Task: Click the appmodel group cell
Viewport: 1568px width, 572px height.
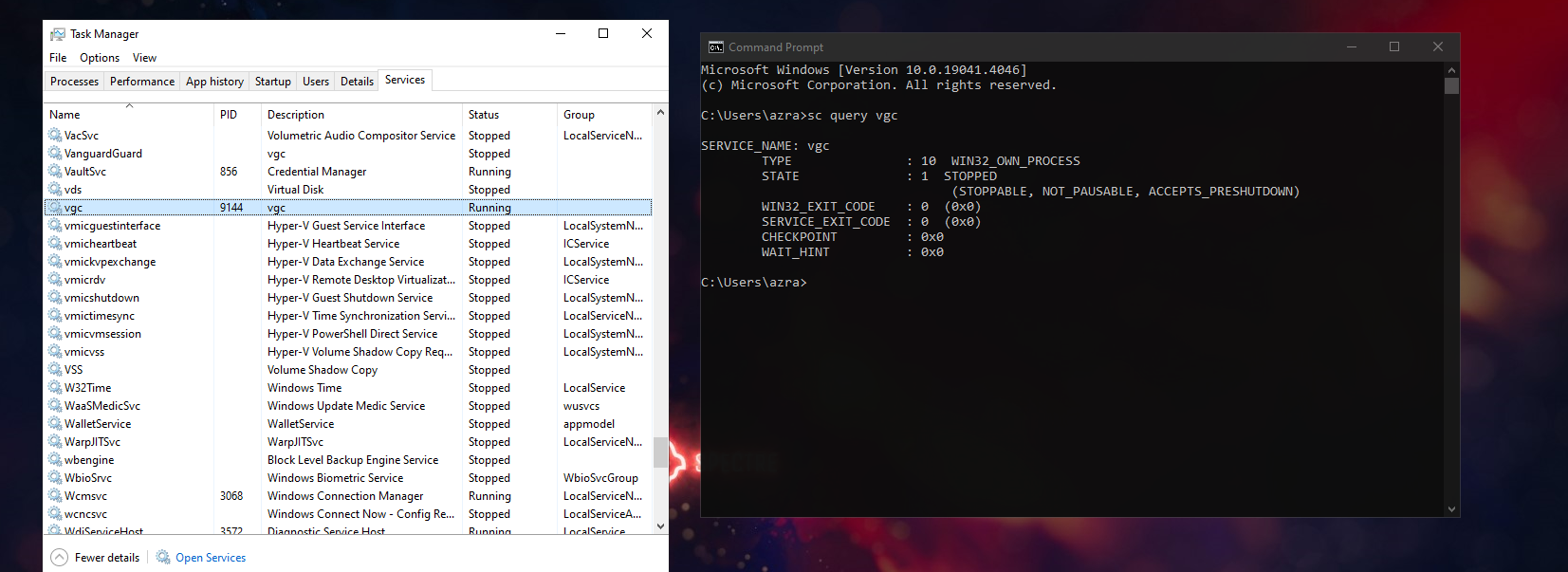Action: coord(589,424)
